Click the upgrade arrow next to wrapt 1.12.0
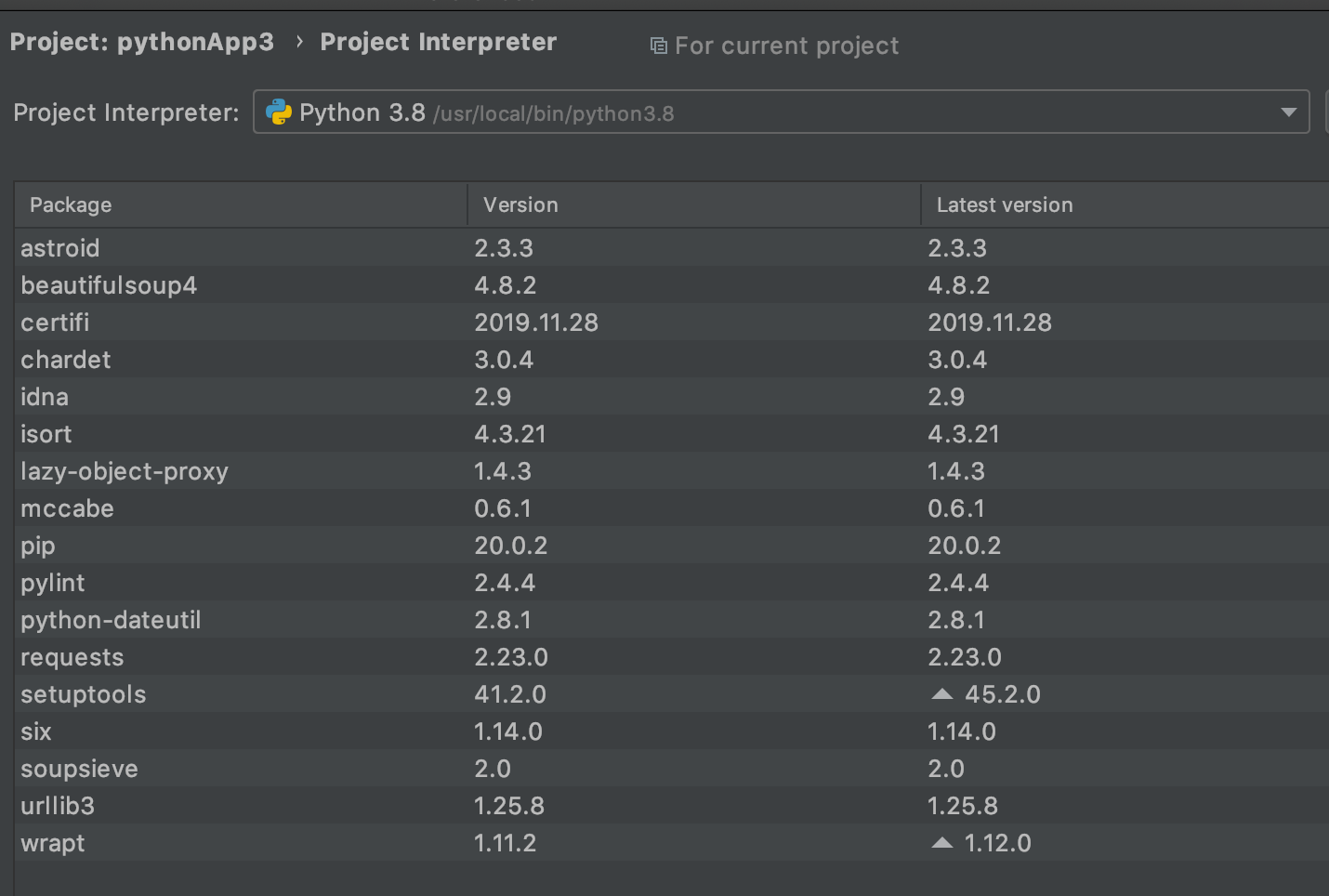The height and width of the screenshot is (896, 1329). tap(941, 841)
